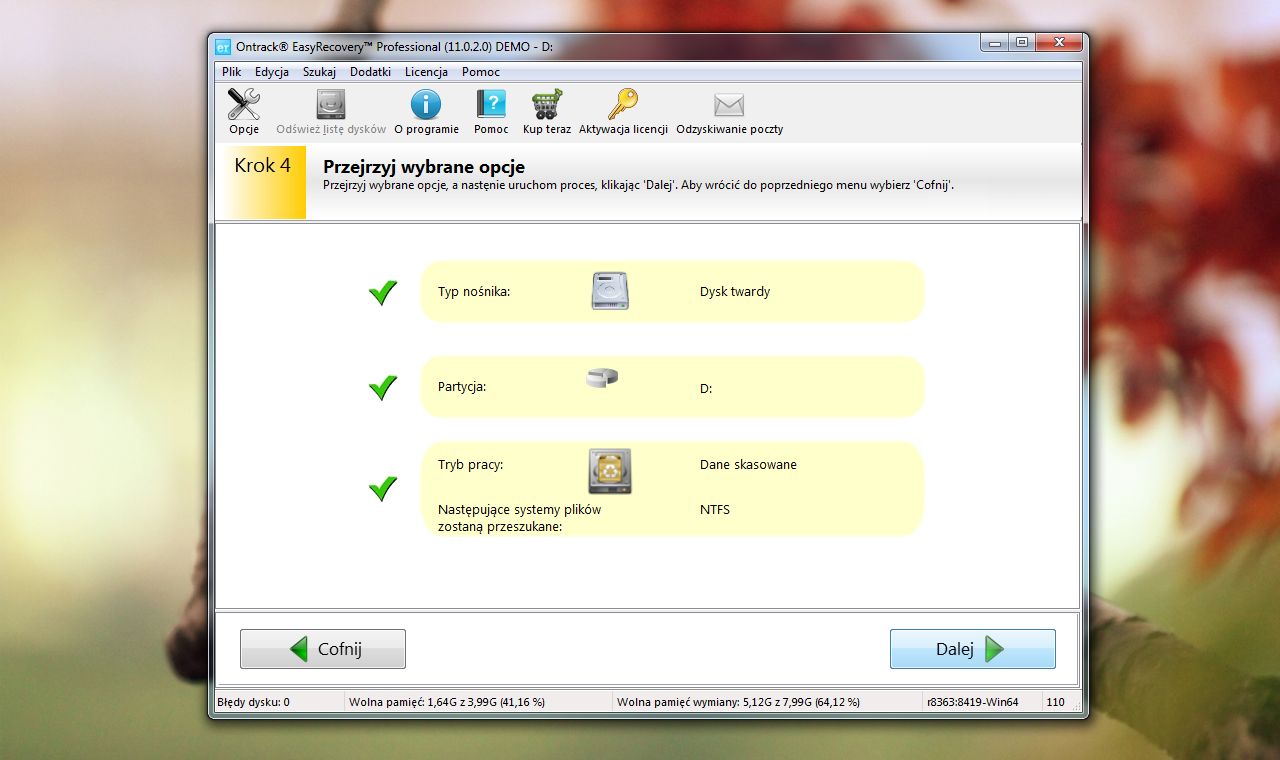This screenshot has width=1280, height=760.
Task: Click the green checkmark beside Tryb pracy
Action: [x=383, y=488]
